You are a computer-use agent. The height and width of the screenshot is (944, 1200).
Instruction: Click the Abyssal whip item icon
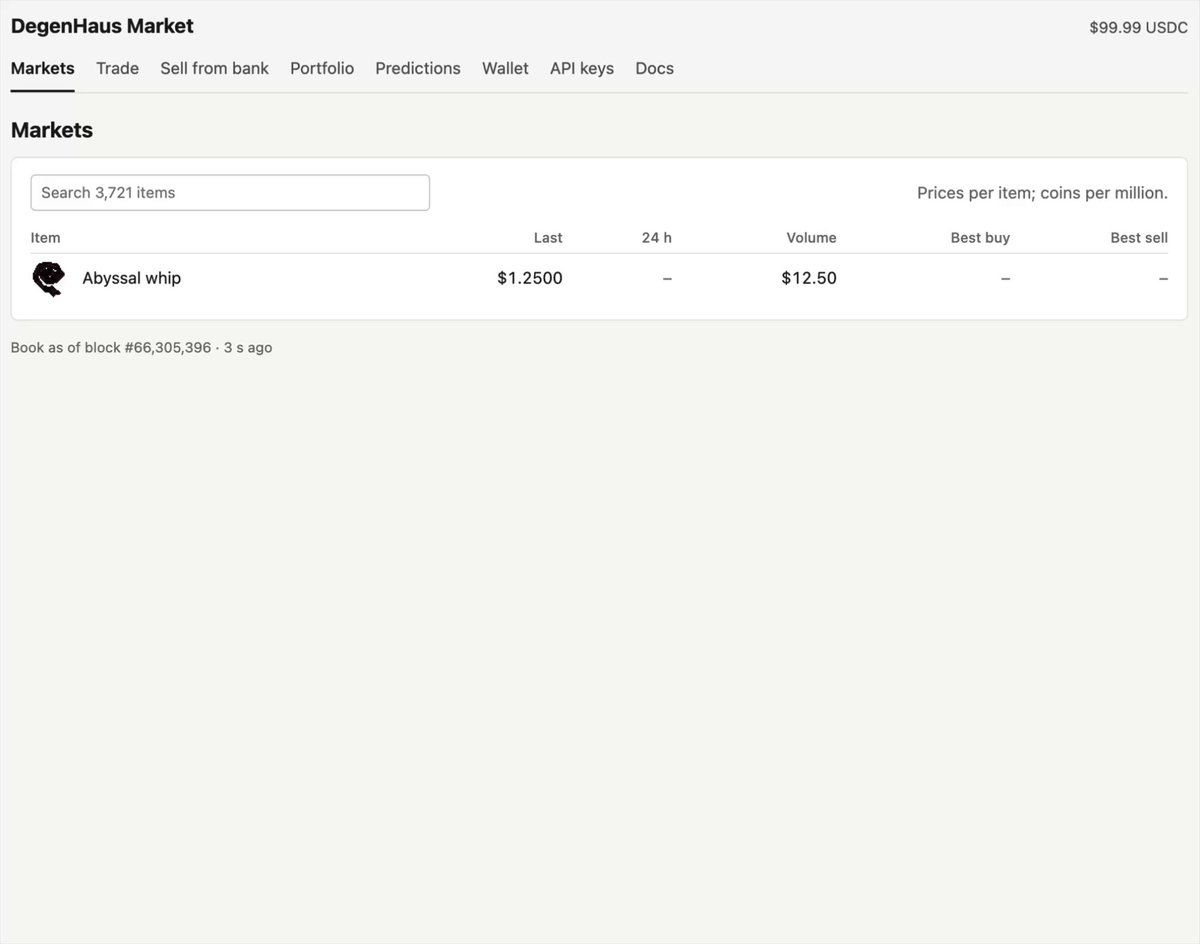(x=49, y=279)
